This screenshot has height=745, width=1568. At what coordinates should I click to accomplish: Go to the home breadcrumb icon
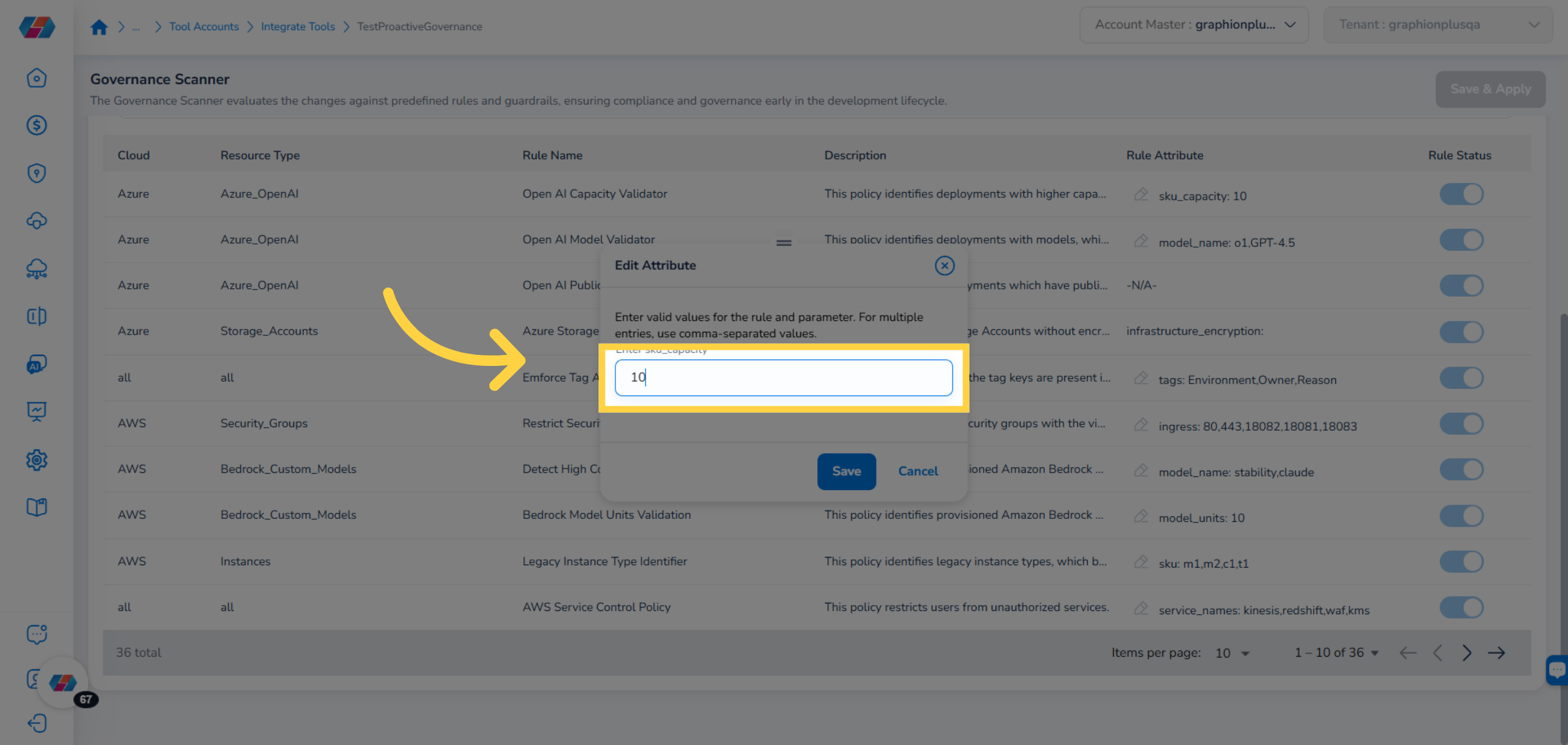(x=99, y=27)
